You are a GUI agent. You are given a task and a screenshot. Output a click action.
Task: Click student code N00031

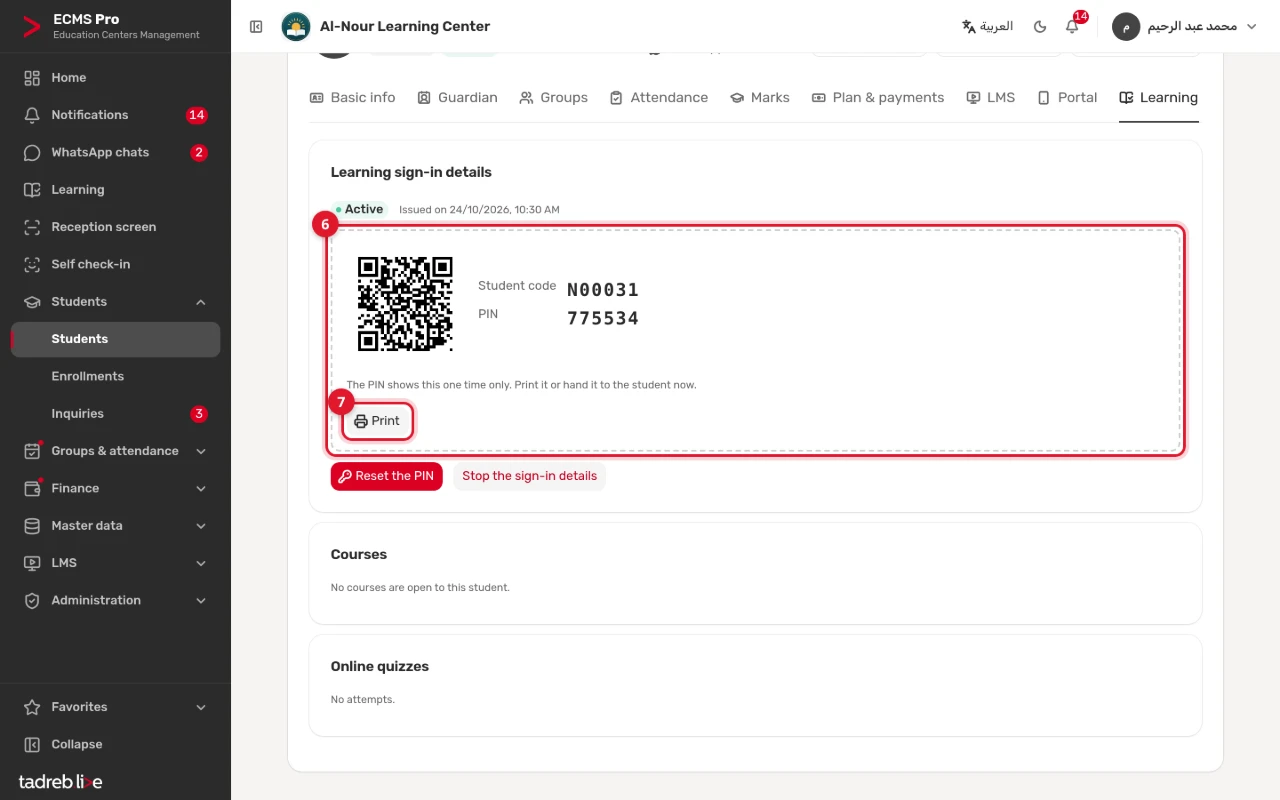tap(603, 290)
